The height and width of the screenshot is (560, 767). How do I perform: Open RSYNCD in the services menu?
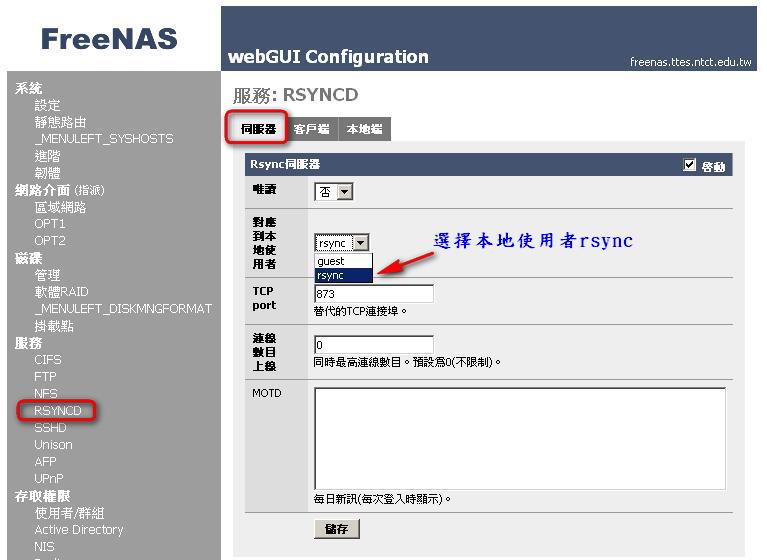tap(57, 411)
